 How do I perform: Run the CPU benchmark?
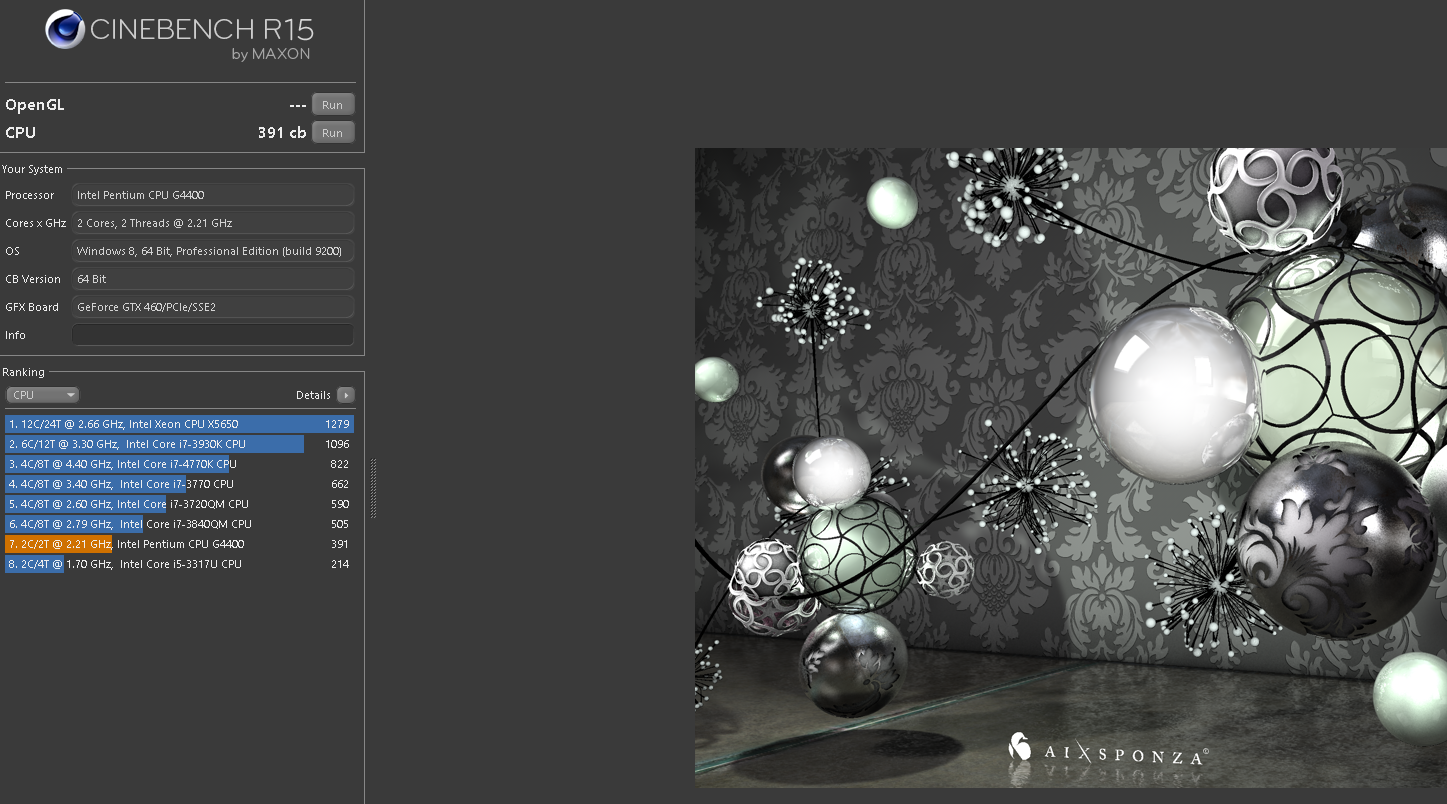(332, 133)
